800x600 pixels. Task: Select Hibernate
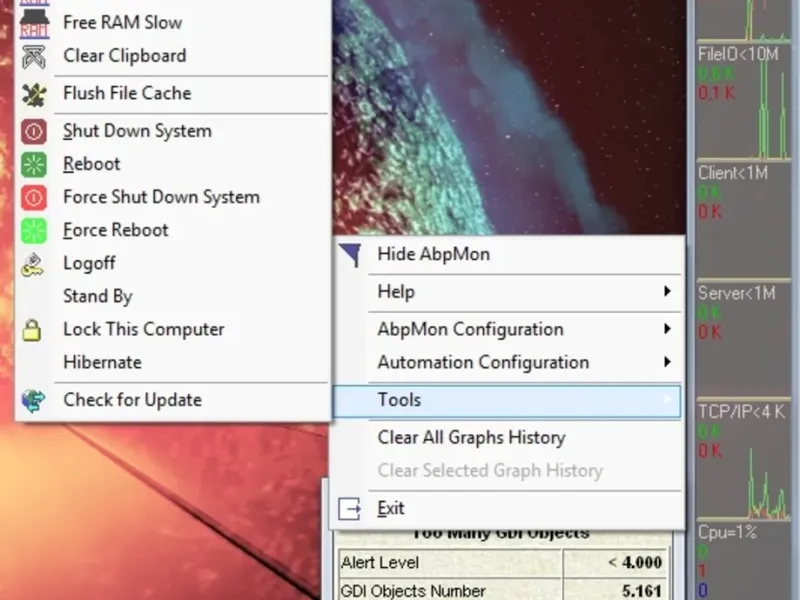click(x=173, y=362)
